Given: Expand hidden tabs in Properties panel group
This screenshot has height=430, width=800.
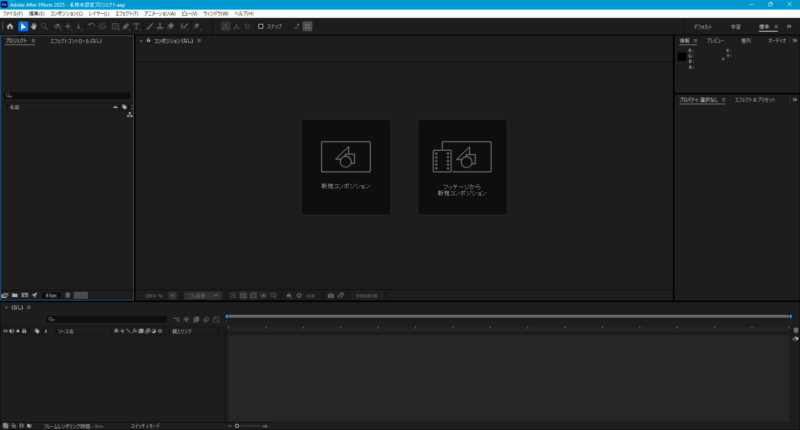Looking at the screenshot, I should tap(794, 100).
